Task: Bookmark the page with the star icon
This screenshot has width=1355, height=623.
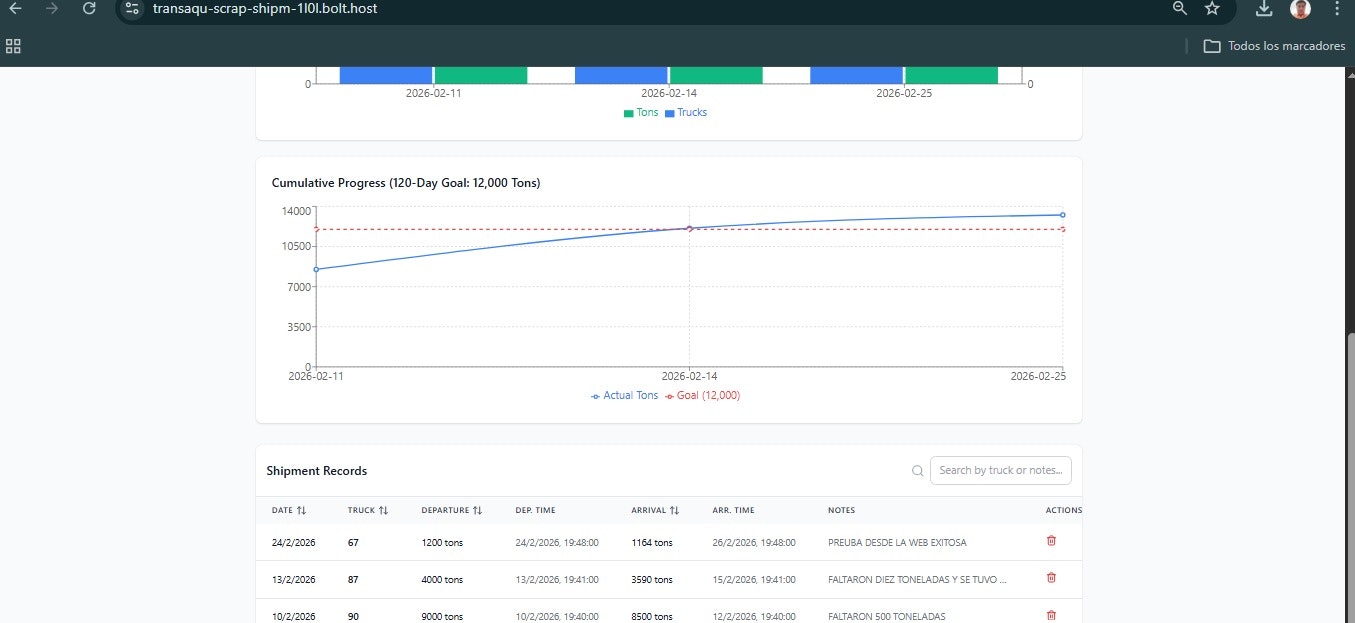Action: (1212, 9)
